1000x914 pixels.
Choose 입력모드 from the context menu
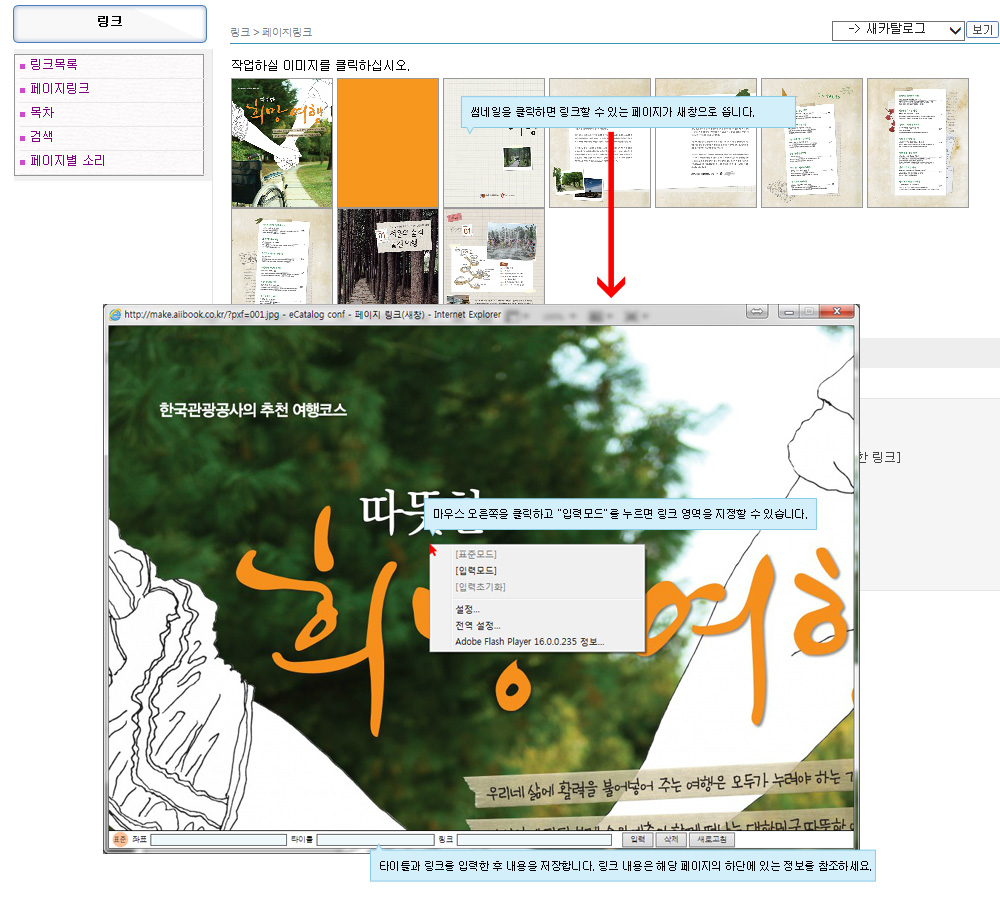point(475,570)
